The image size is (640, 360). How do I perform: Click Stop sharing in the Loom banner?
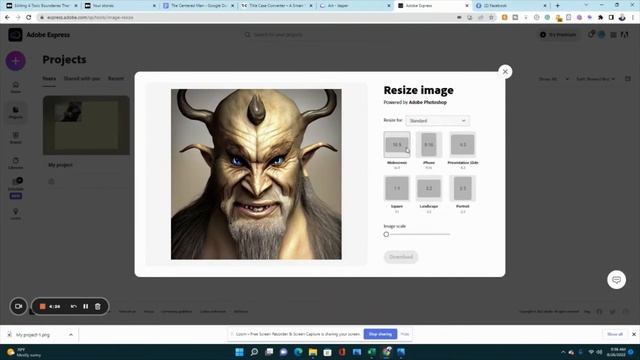pos(380,334)
